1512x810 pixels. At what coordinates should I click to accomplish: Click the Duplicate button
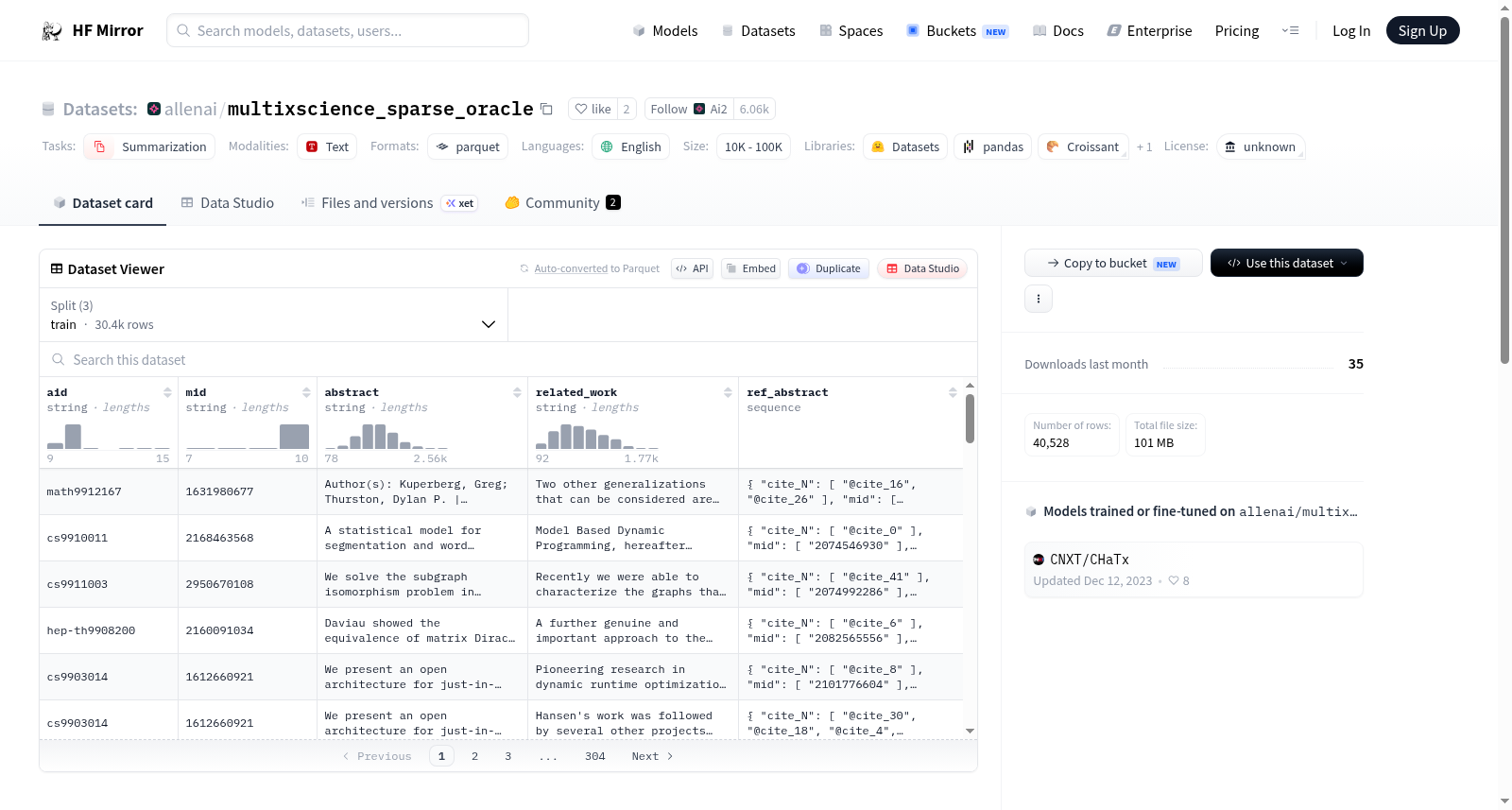point(829,268)
